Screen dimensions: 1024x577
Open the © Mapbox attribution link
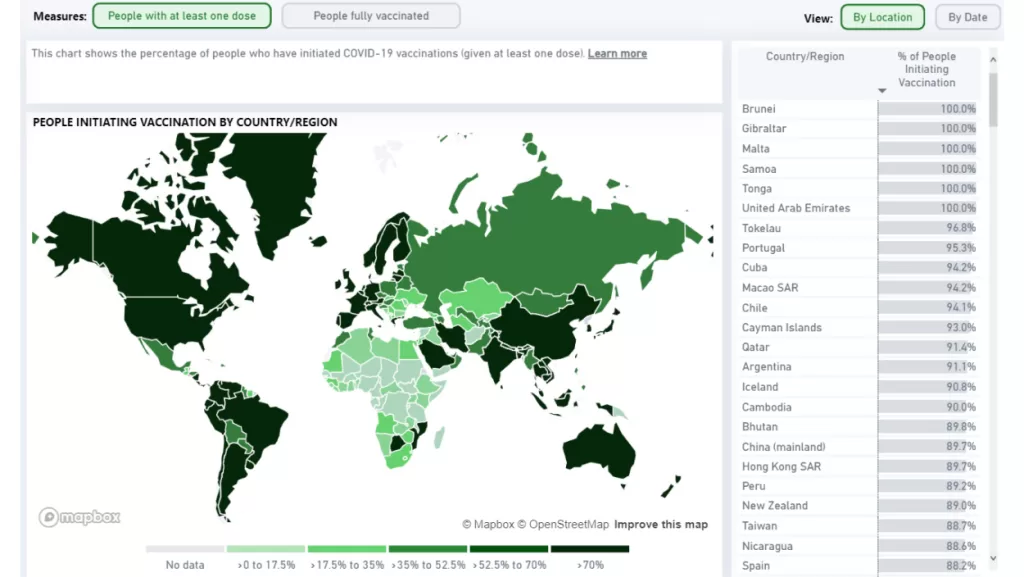[489, 523]
